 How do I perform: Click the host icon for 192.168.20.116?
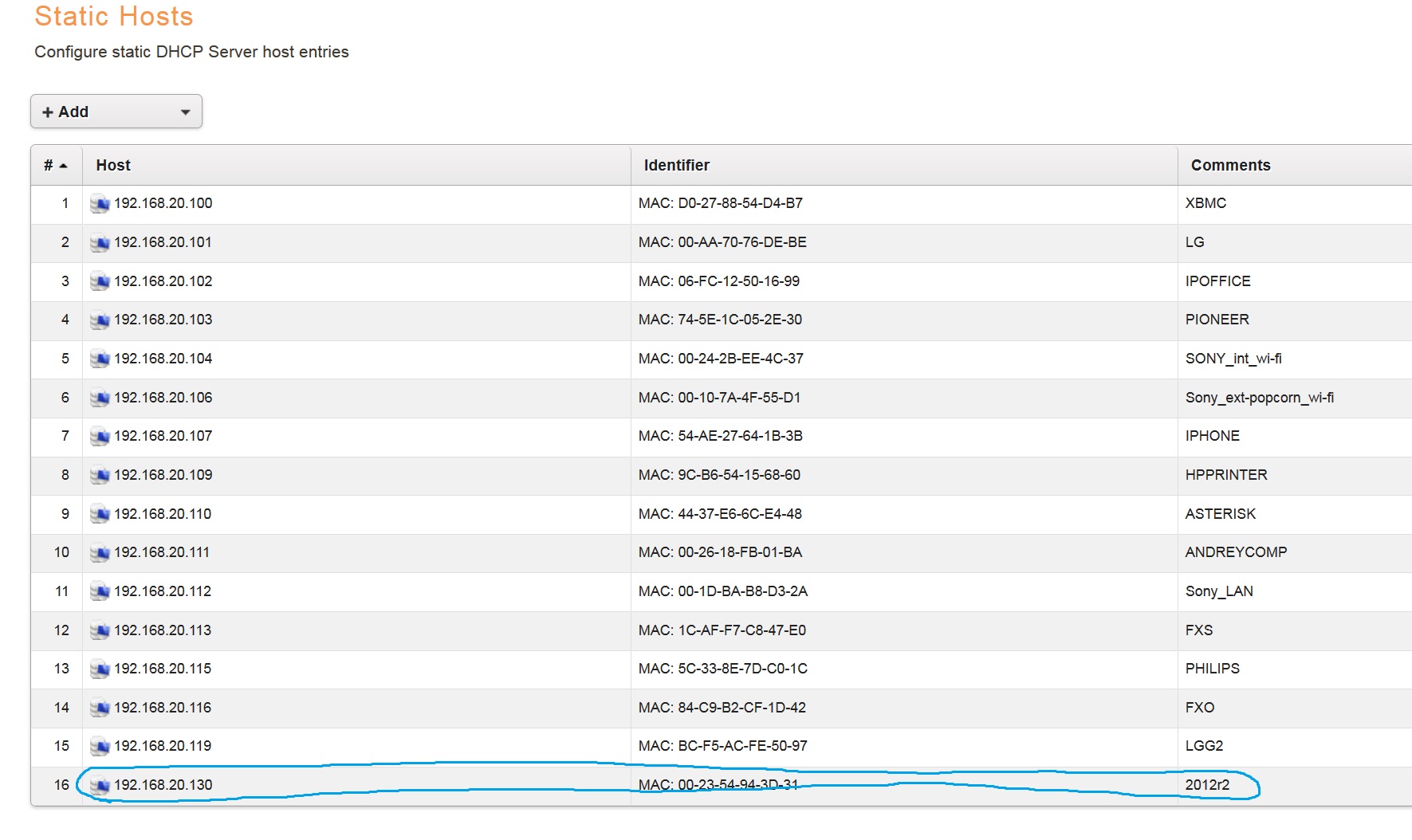(x=100, y=709)
